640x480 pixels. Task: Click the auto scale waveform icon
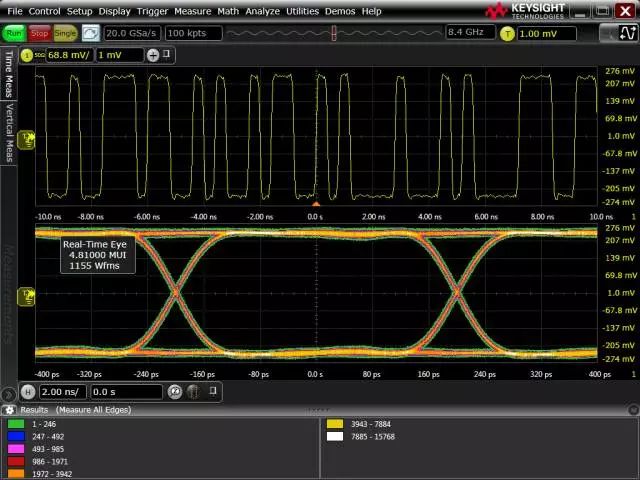click(x=90, y=33)
